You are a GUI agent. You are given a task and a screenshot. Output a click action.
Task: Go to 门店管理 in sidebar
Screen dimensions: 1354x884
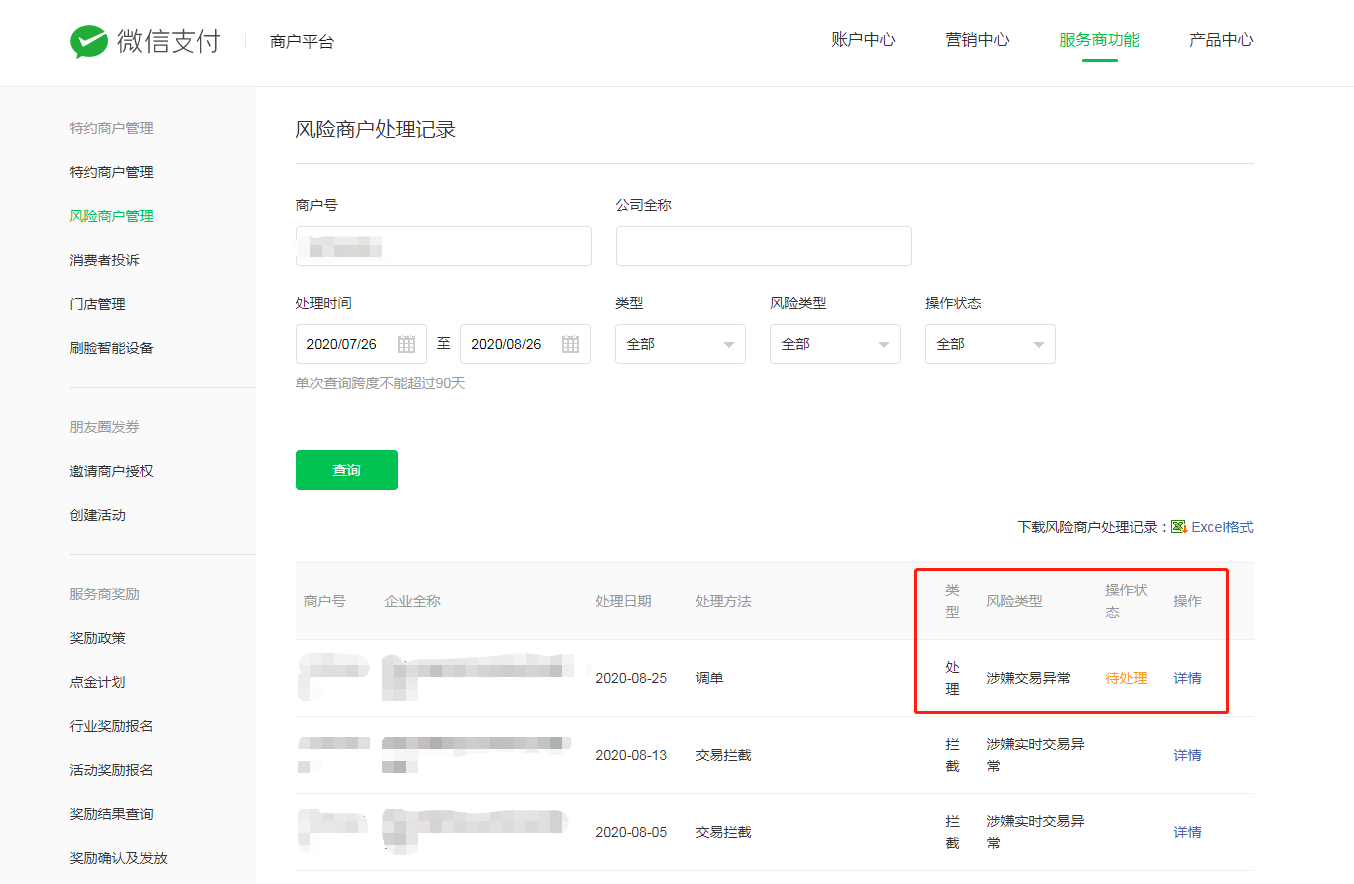[97, 304]
